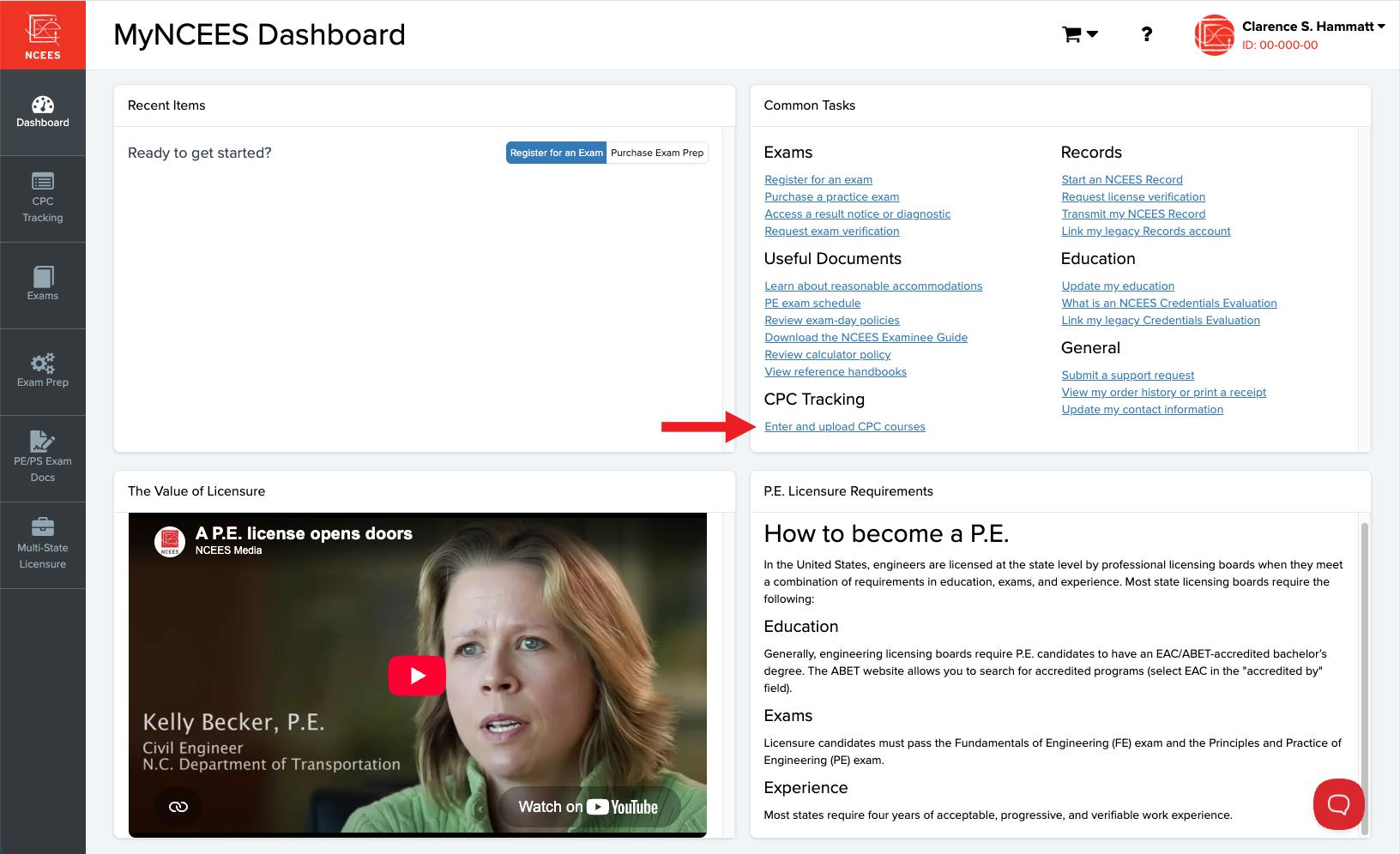Open View my order history or print a receipt

coord(1164,393)
